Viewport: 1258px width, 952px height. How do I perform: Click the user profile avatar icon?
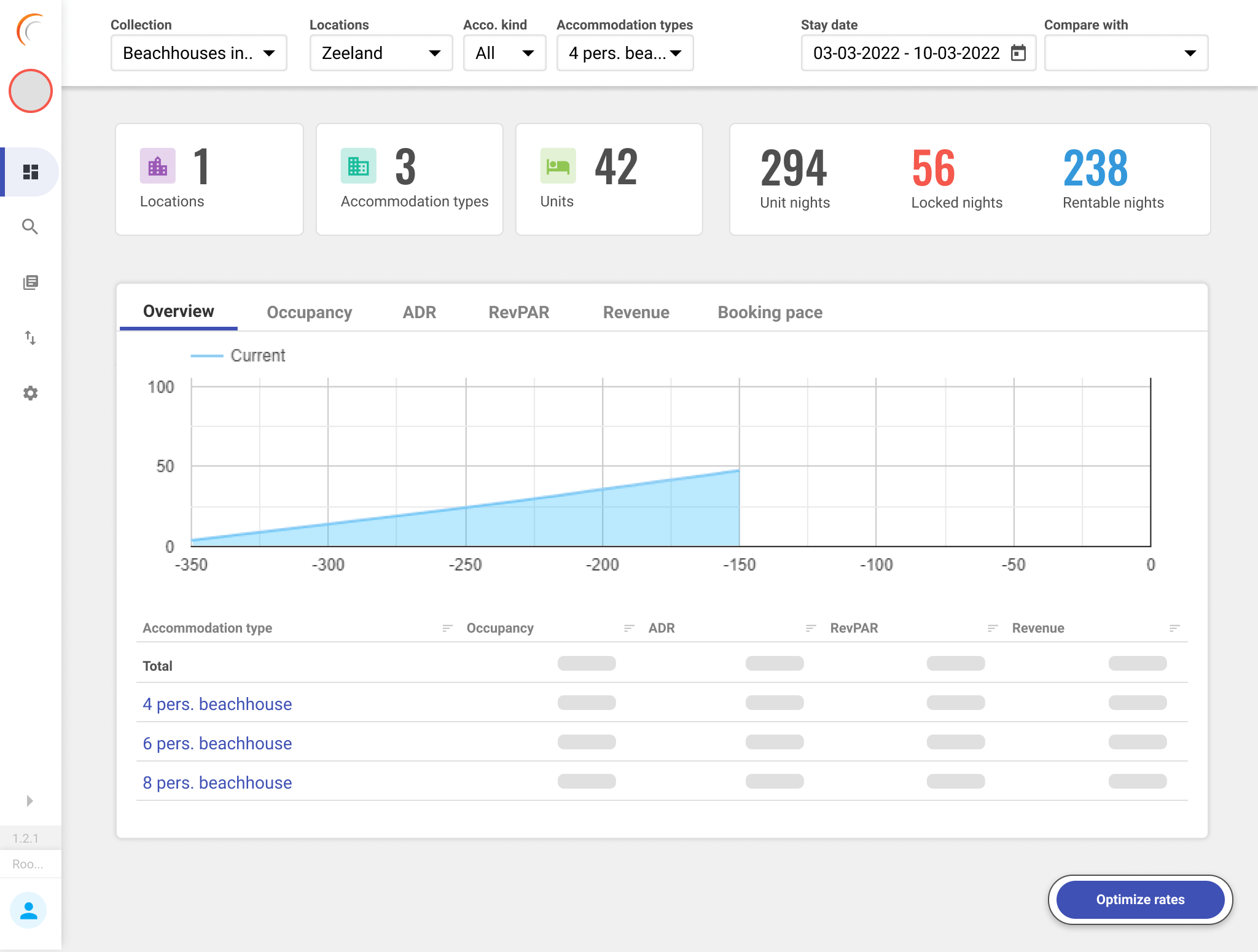point(28,910)
